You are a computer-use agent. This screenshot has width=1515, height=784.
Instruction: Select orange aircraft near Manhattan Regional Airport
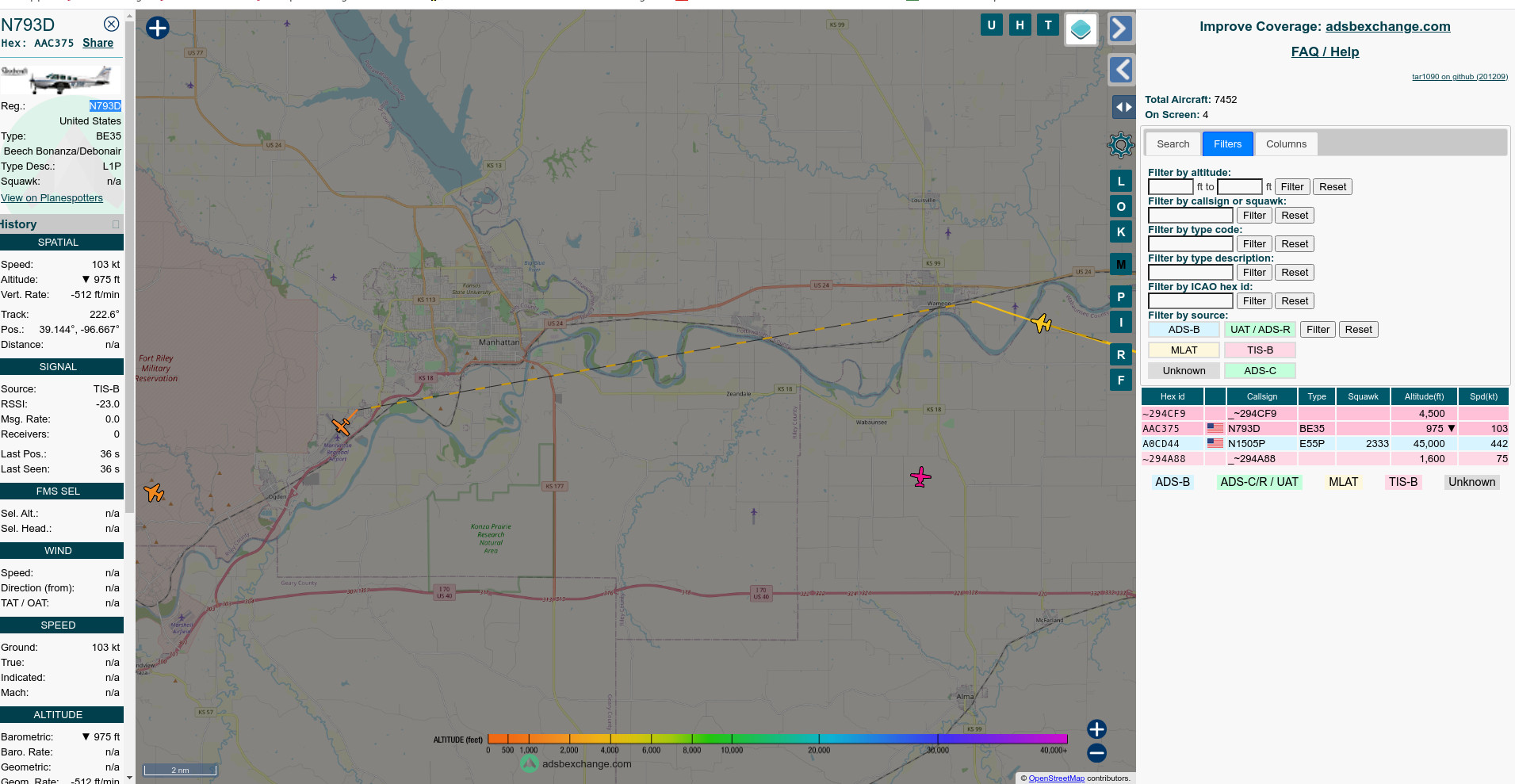[x=341, y=426]
